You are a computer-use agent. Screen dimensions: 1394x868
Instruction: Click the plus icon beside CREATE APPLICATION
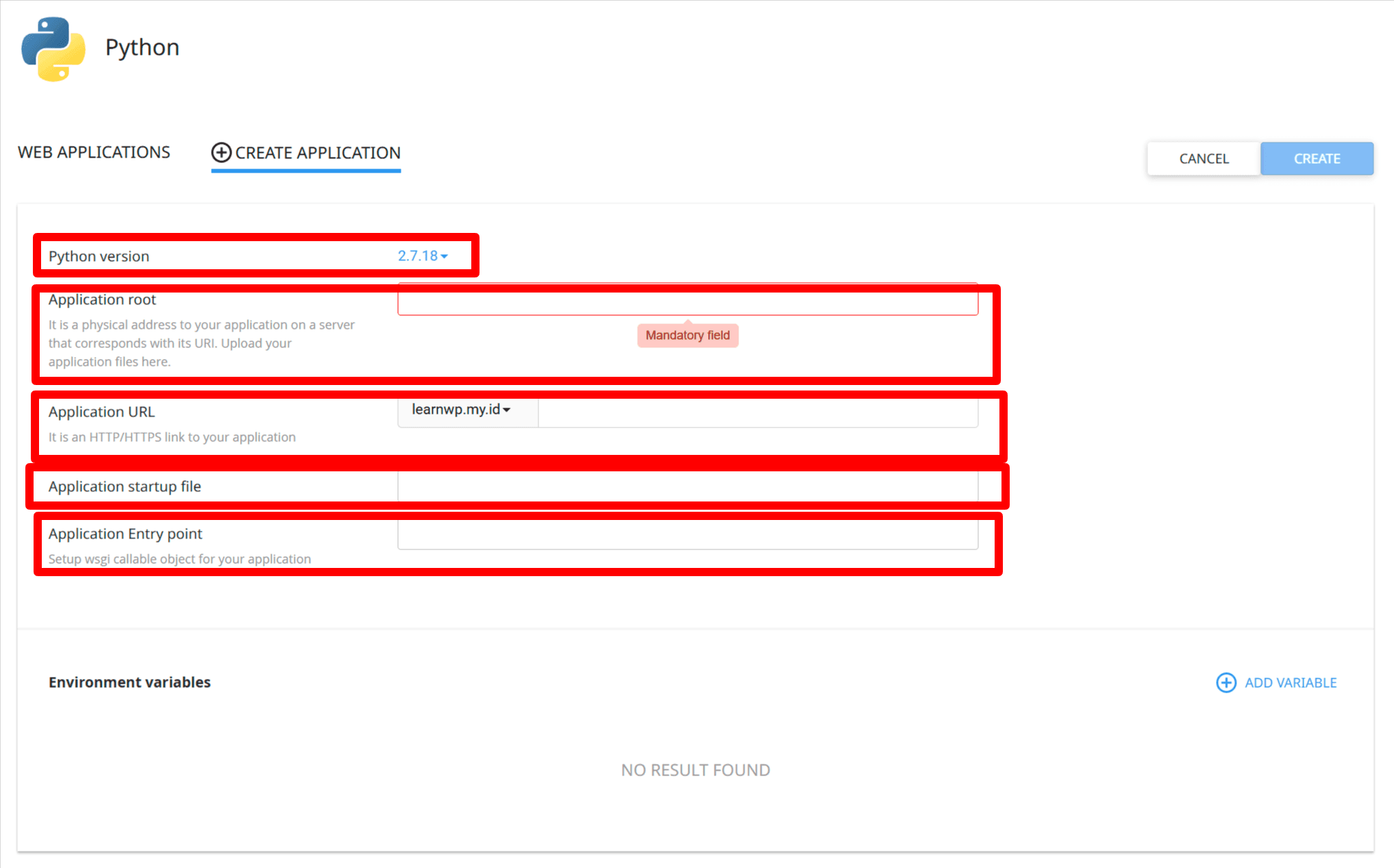(x=221, y=153)
